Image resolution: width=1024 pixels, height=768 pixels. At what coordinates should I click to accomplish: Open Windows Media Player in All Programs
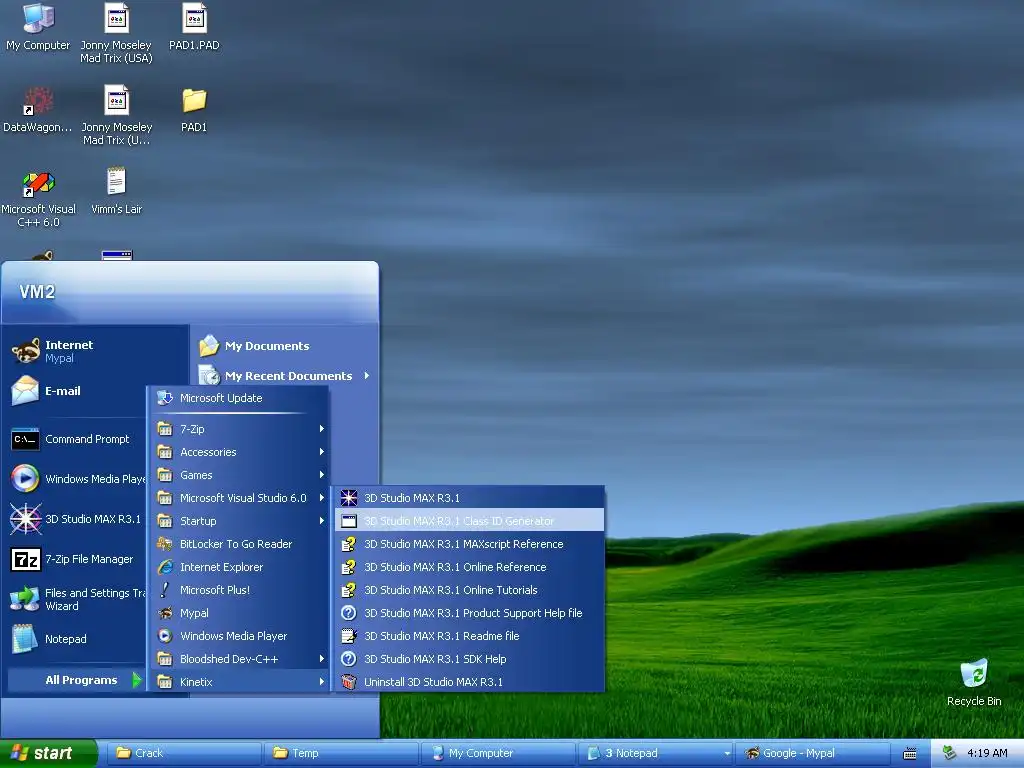(x=239, y=635)
